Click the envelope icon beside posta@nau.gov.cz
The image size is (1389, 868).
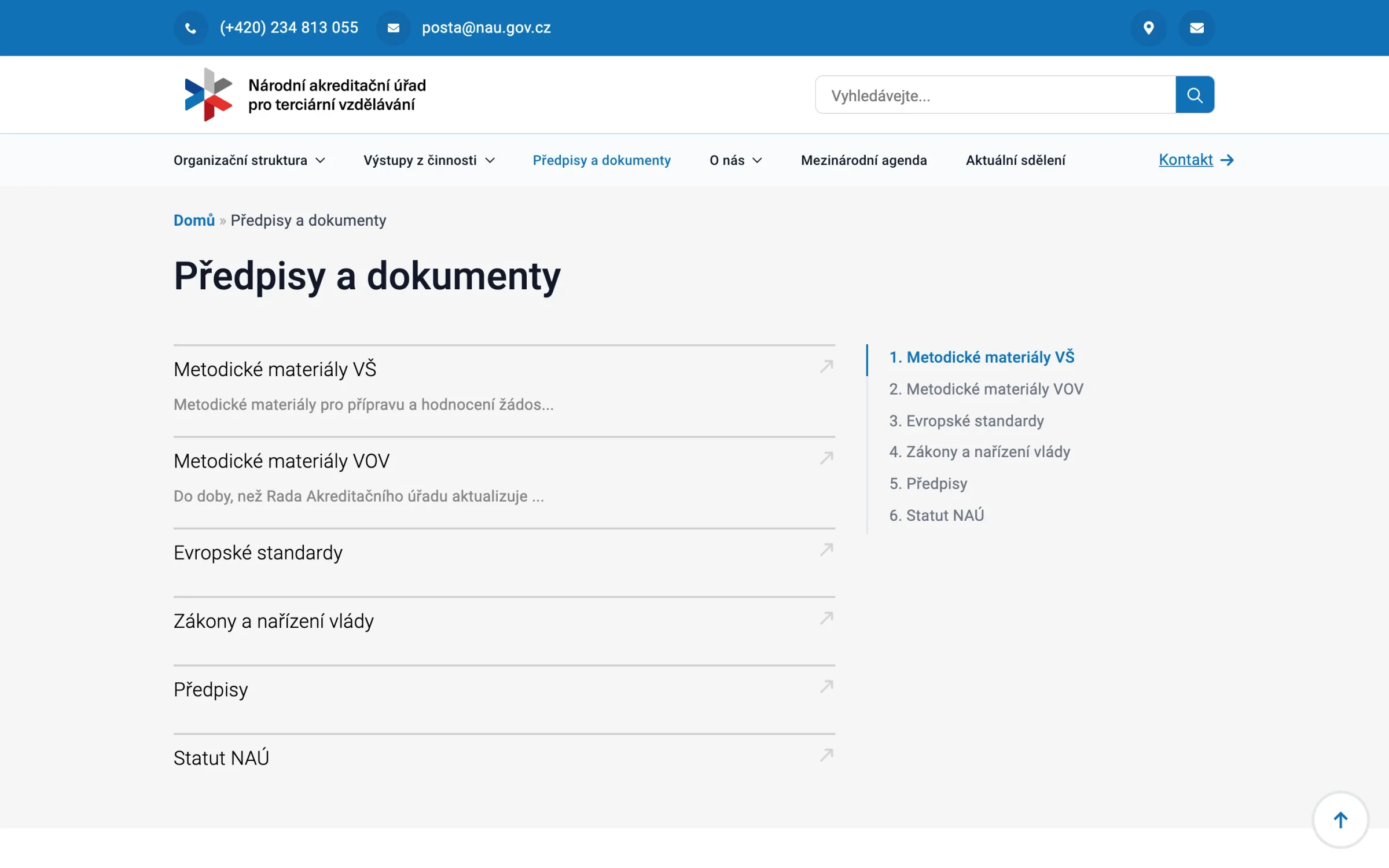click(394, 28)
